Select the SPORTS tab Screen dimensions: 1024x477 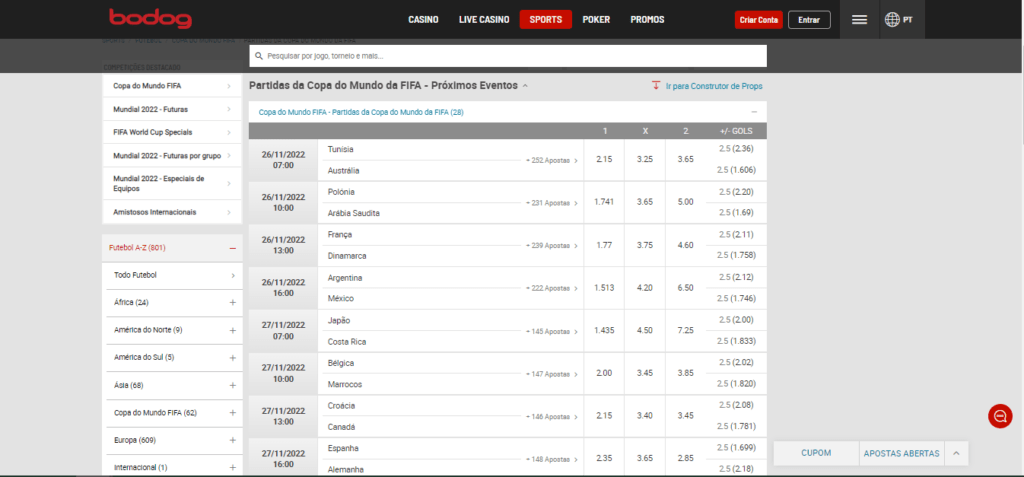pyautogui.click(x=545, y=20)
